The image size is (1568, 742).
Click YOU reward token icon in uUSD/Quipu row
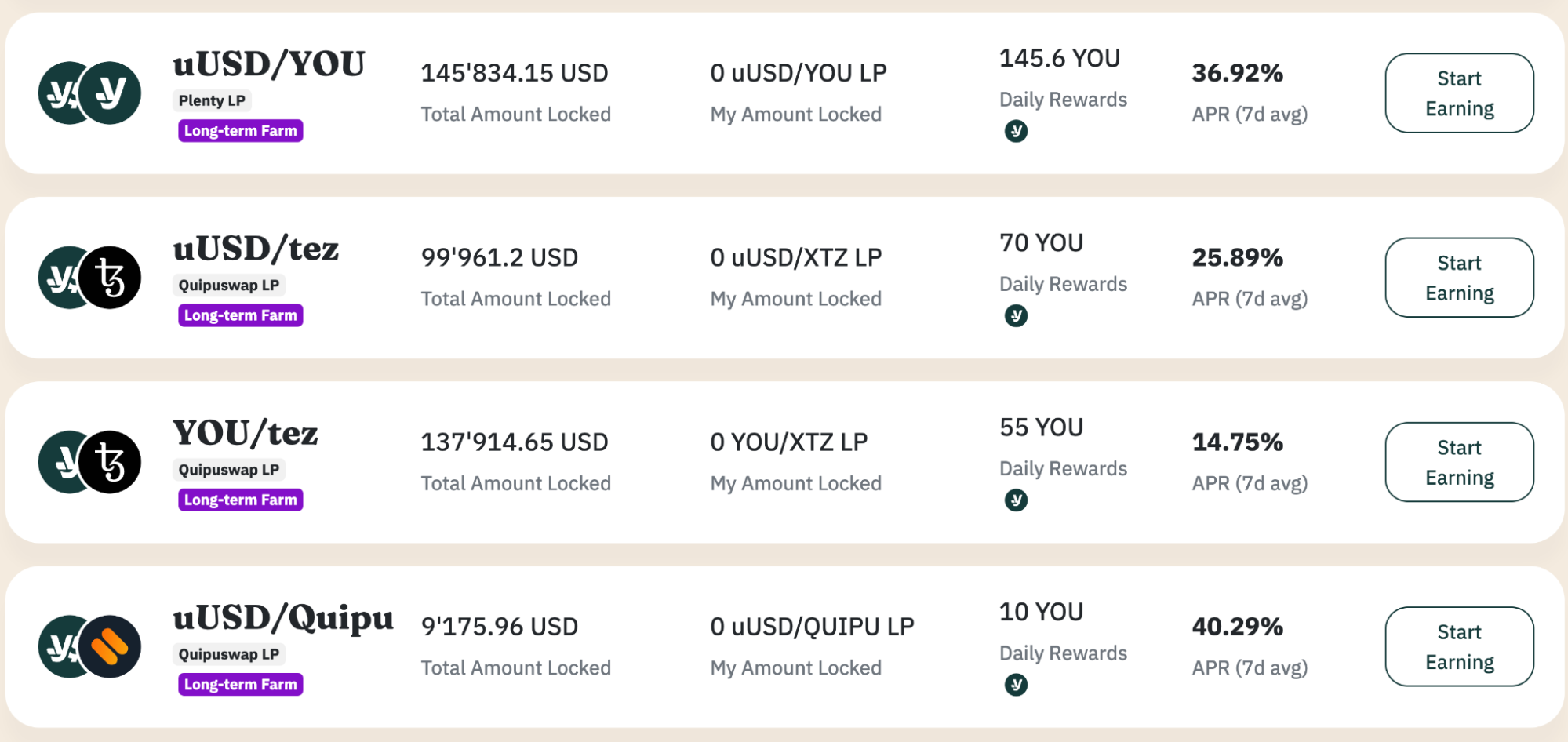pyautogui.click(x=1016, y=685)
